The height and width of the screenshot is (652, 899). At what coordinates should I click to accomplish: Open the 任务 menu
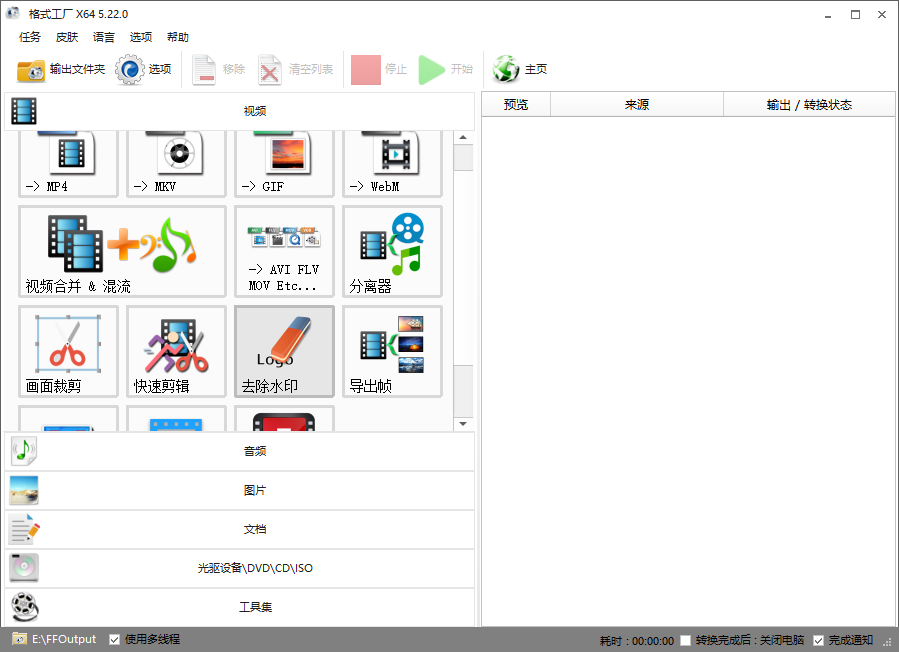coord(30,37)
